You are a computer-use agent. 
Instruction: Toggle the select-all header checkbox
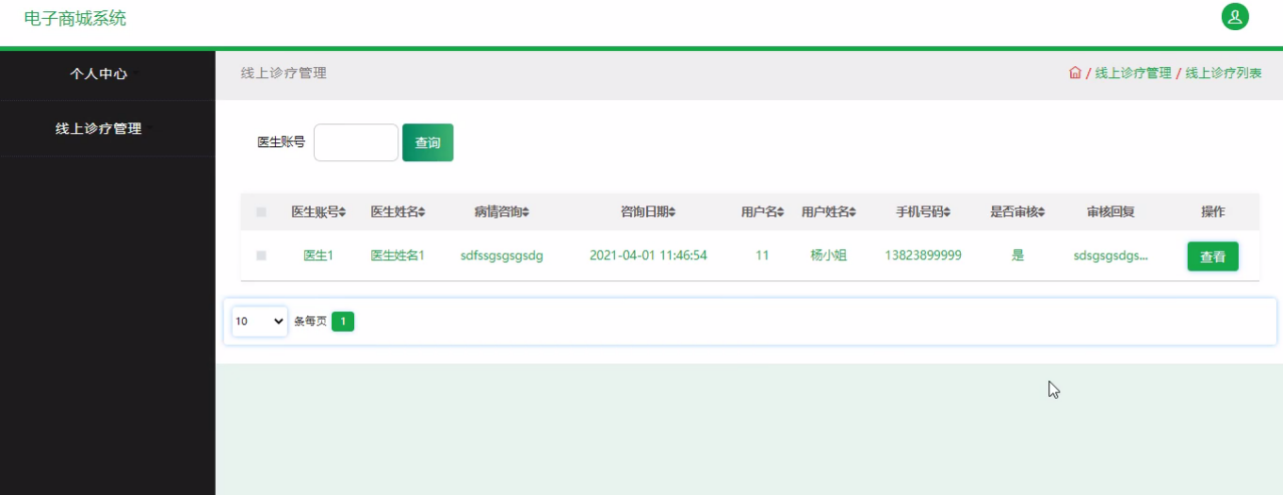261,212
